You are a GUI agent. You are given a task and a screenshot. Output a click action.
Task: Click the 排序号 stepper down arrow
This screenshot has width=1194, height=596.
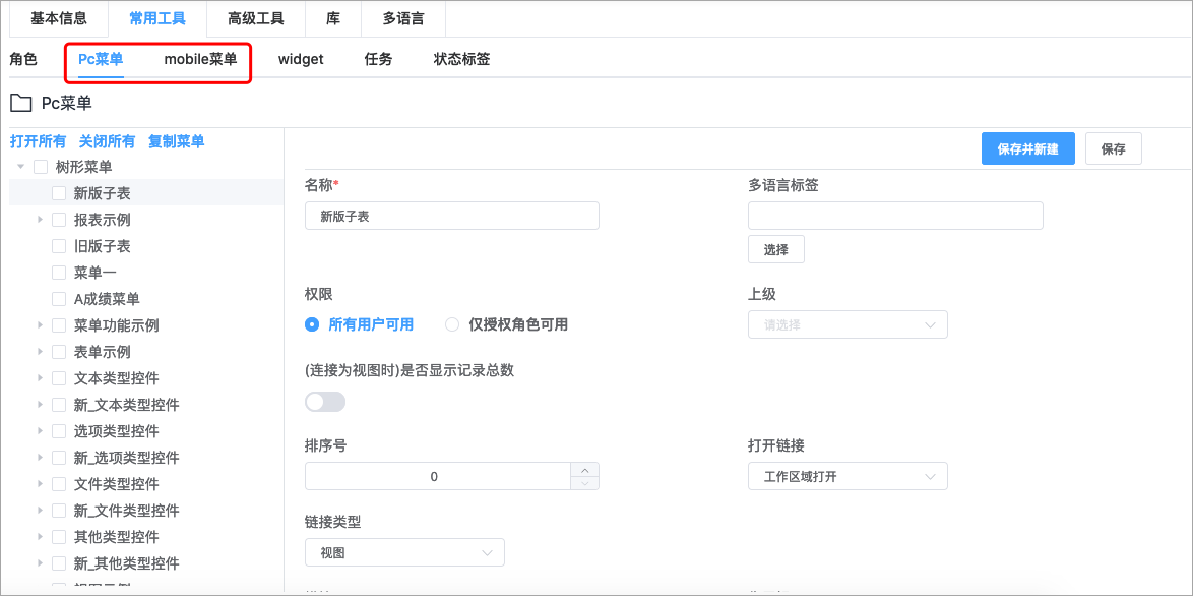pyautogui.click(x=585, y=482)
